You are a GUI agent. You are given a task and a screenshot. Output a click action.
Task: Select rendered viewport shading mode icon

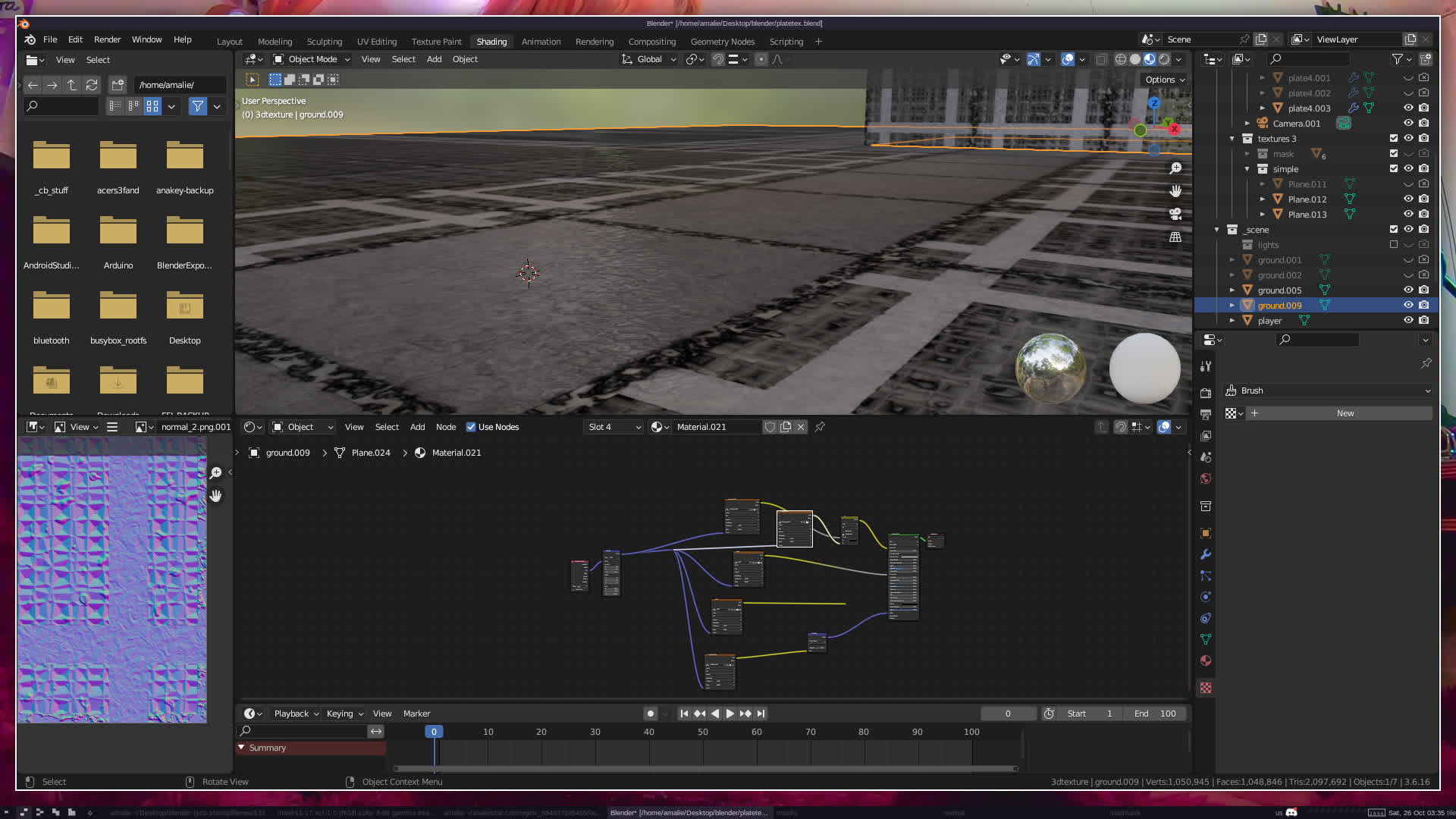coord(1164,59)
